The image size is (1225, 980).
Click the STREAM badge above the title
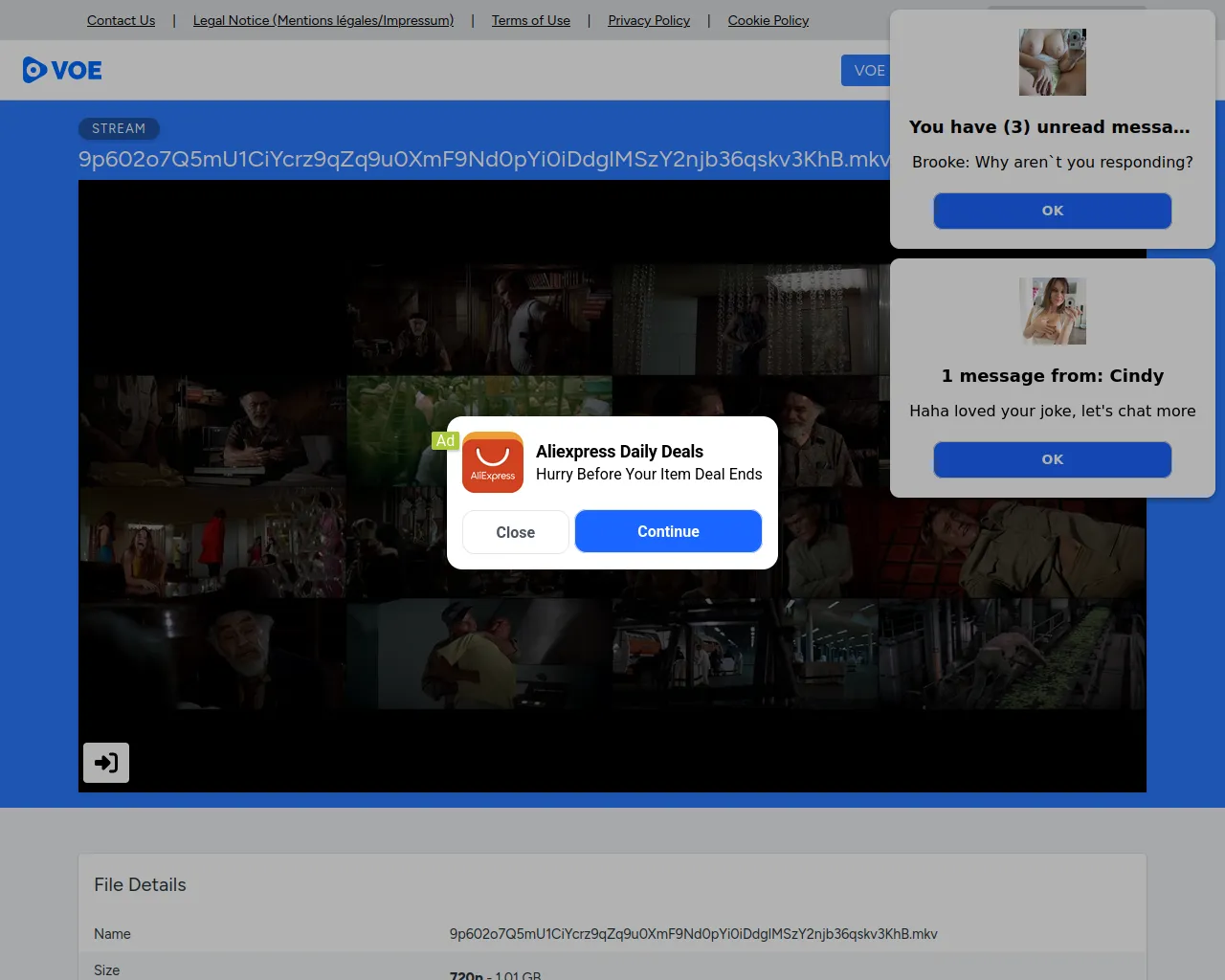(x=119, y=128)
